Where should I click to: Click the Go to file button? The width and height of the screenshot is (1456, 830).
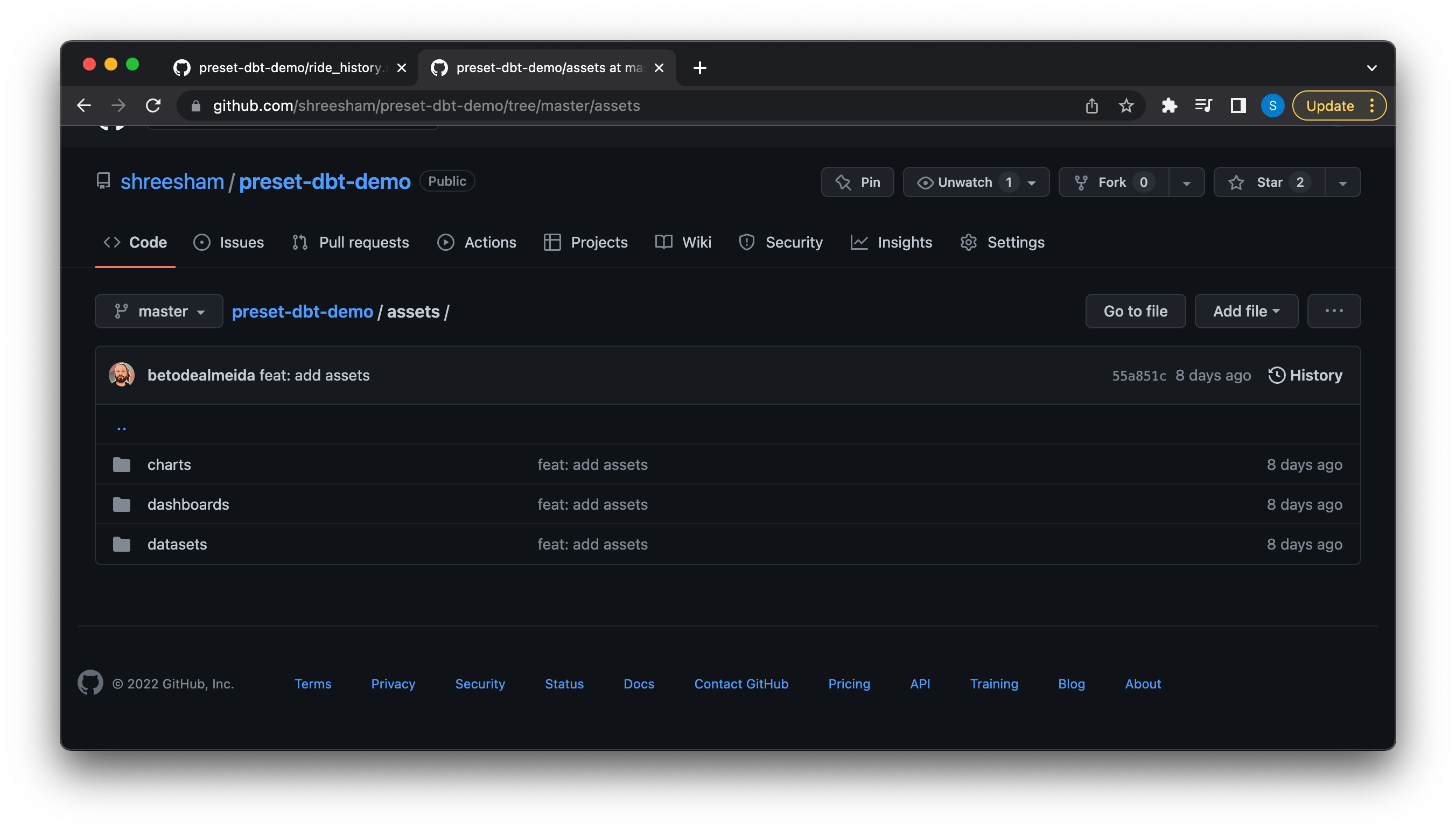pyautogui.click(x=1135, y=311)
